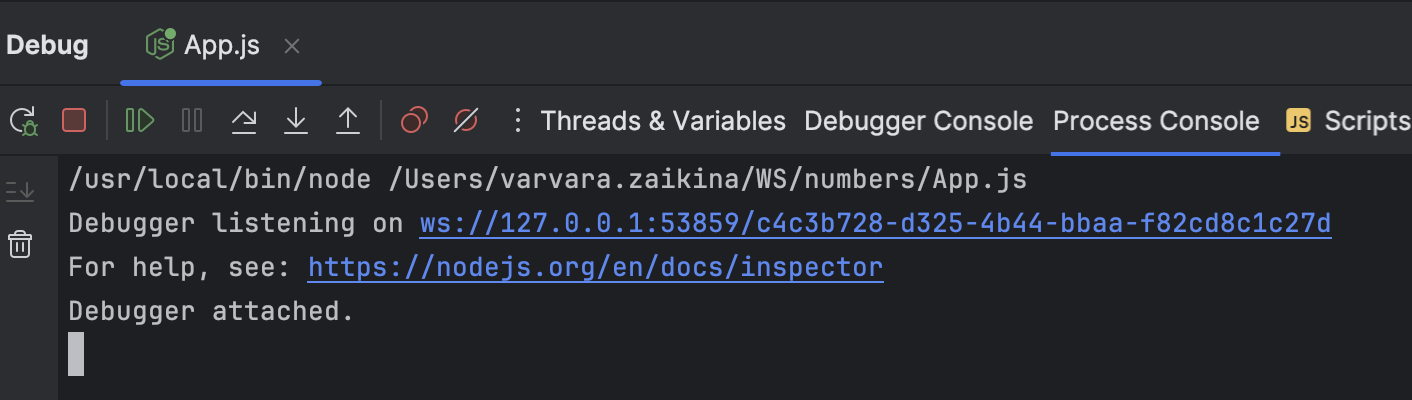Open the ws://127.0.0.1:53859 debugger link
The height and width of the screenshot is (400, 1412).
875,224
